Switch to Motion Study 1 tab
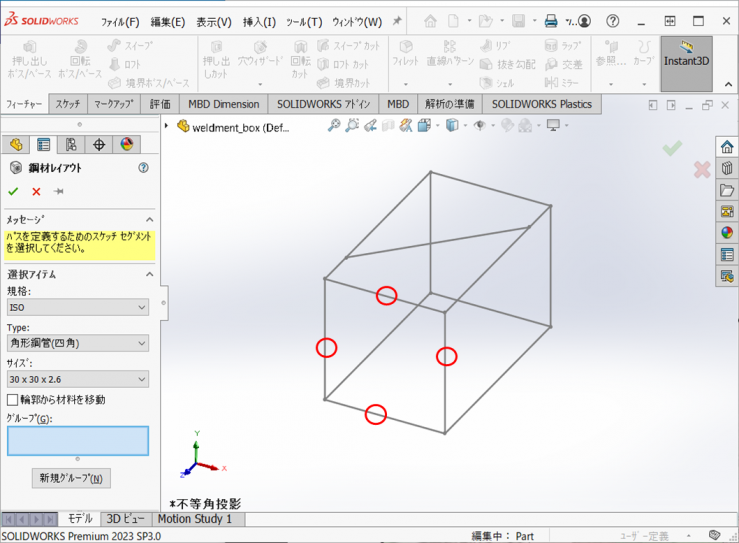 click(x=195, y=519)
